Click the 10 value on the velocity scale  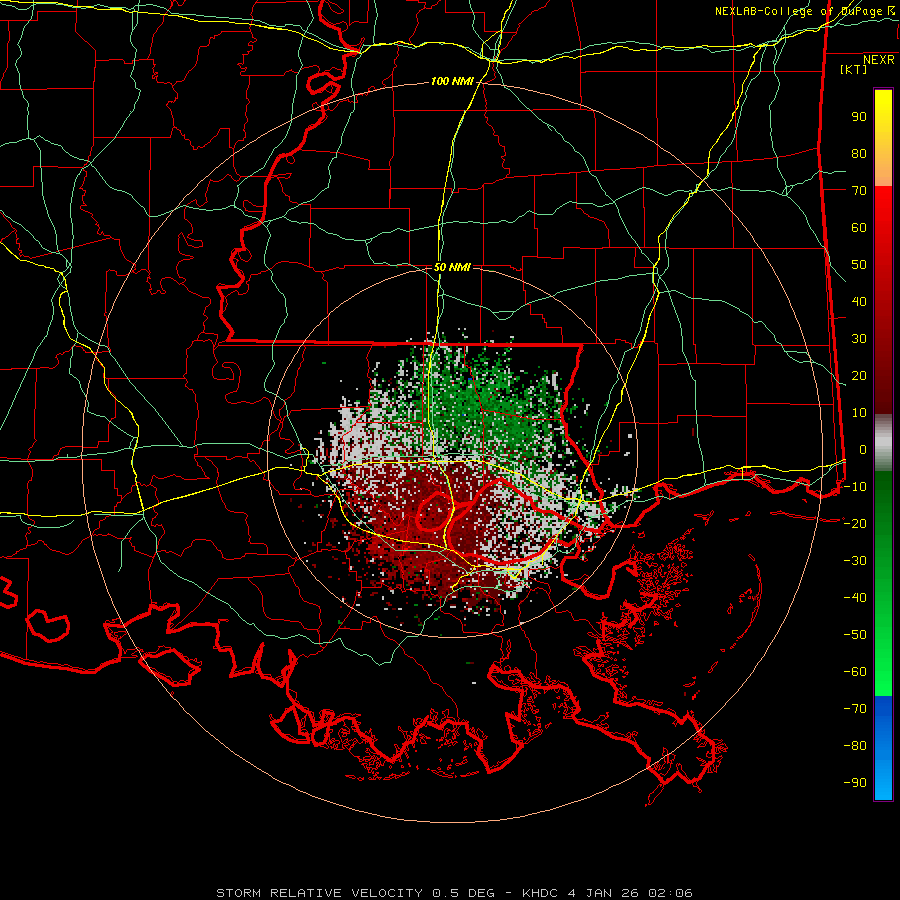pos(859,413)
